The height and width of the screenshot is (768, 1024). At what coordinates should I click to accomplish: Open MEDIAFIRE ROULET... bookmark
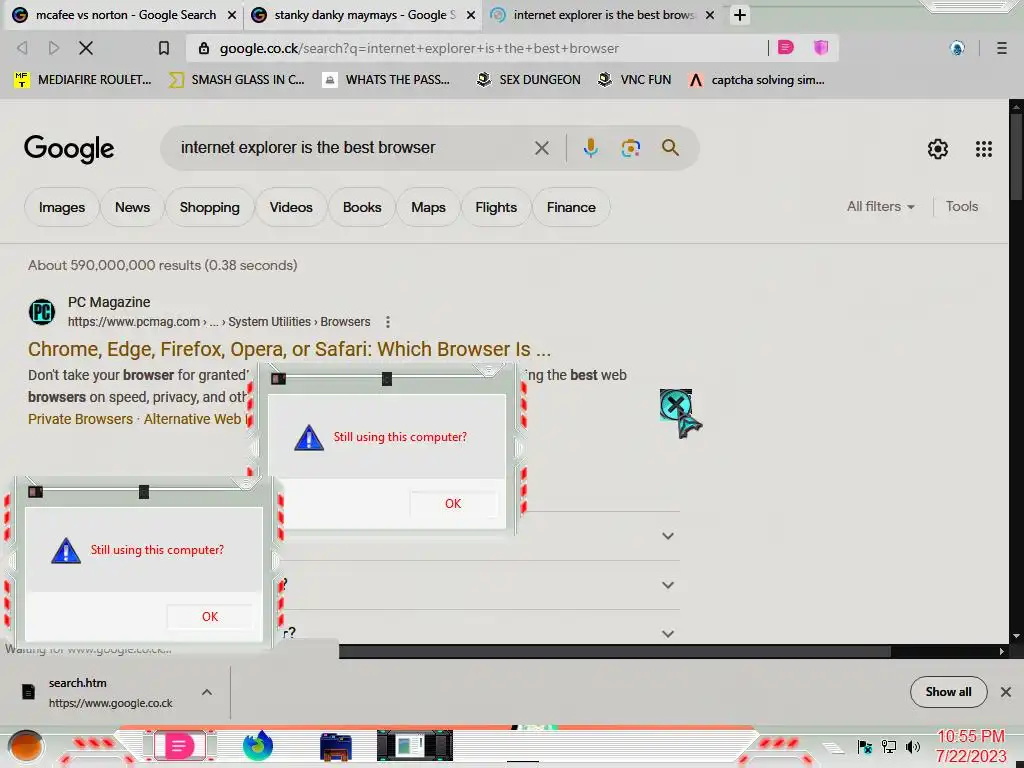[82, 80]
